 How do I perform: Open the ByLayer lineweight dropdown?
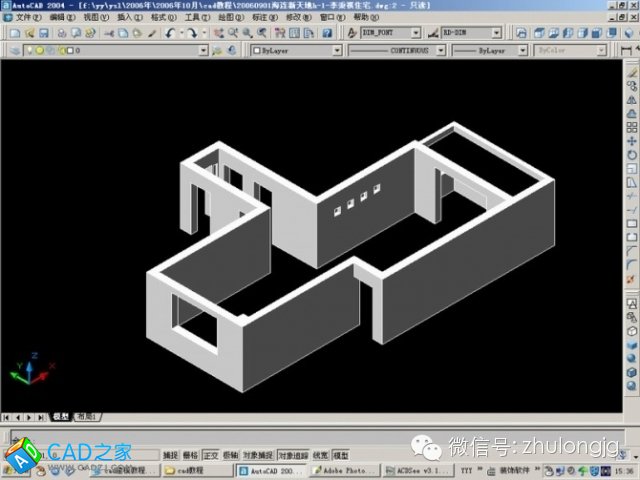523,51
